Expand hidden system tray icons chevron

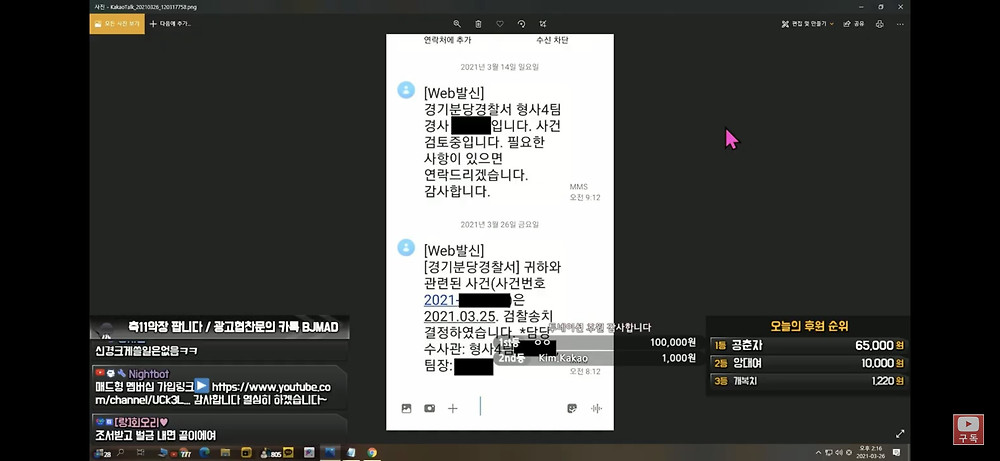(x=820, y=453)
